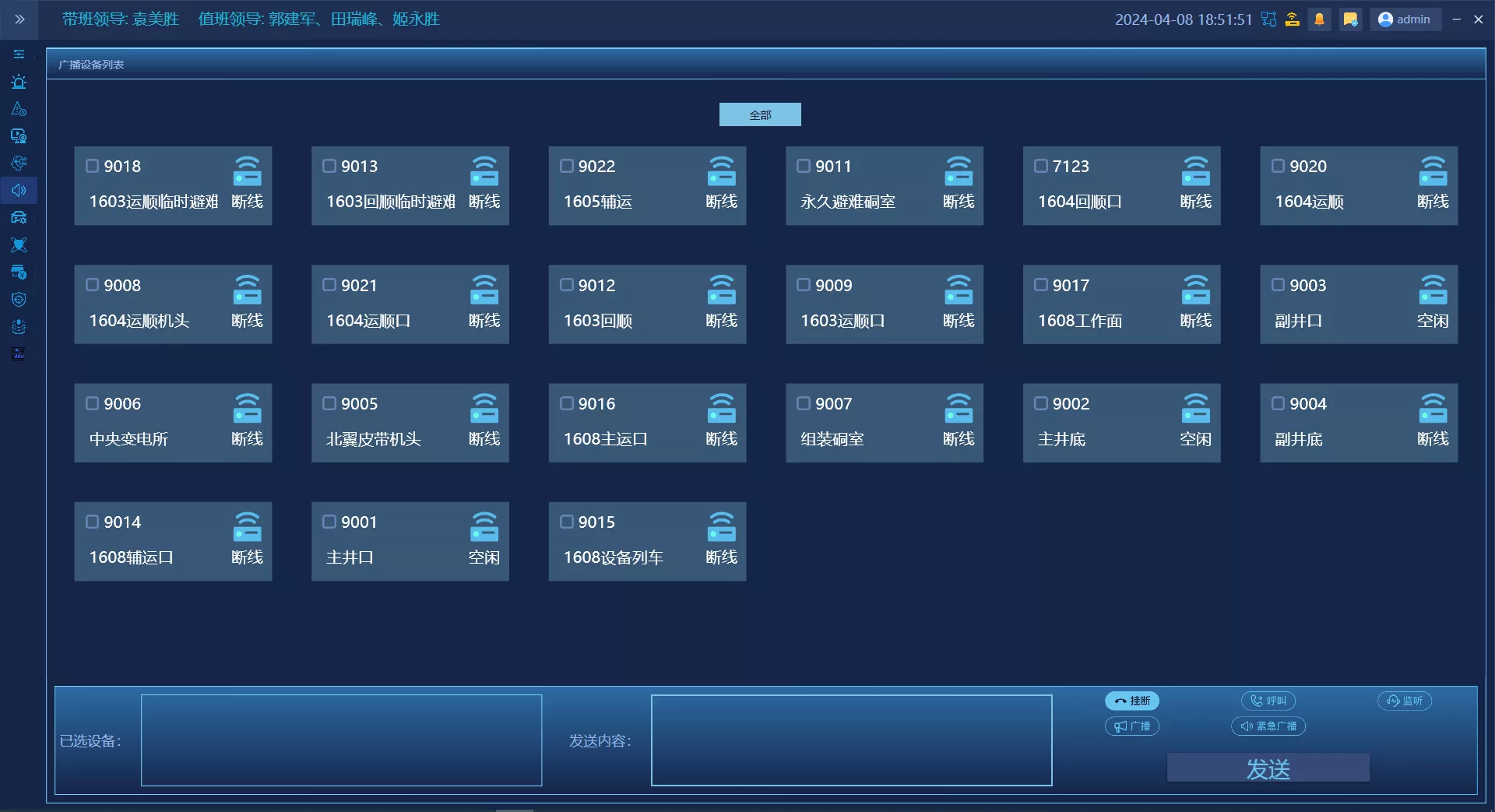Screen dimensions: 1495x812
Task: Open the AI head sidebar icon
Action: (19, 163)
